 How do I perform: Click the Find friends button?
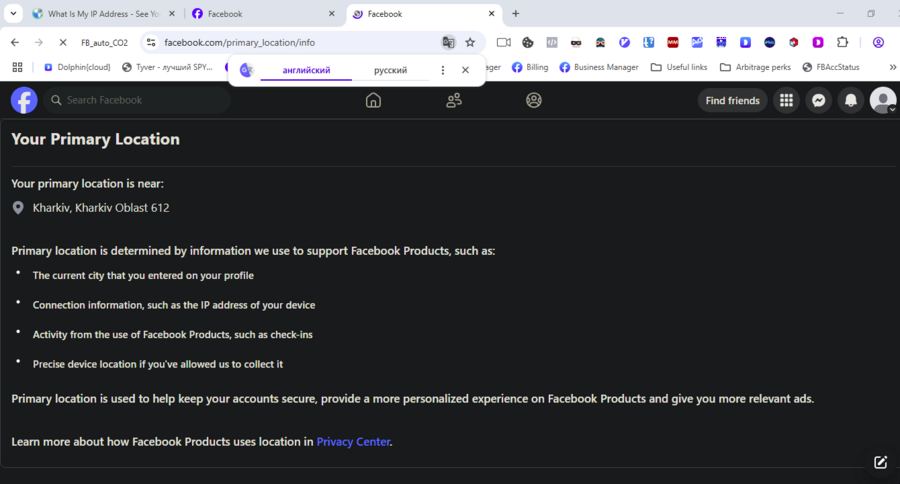pyautogui.click(x=732, y=100)
